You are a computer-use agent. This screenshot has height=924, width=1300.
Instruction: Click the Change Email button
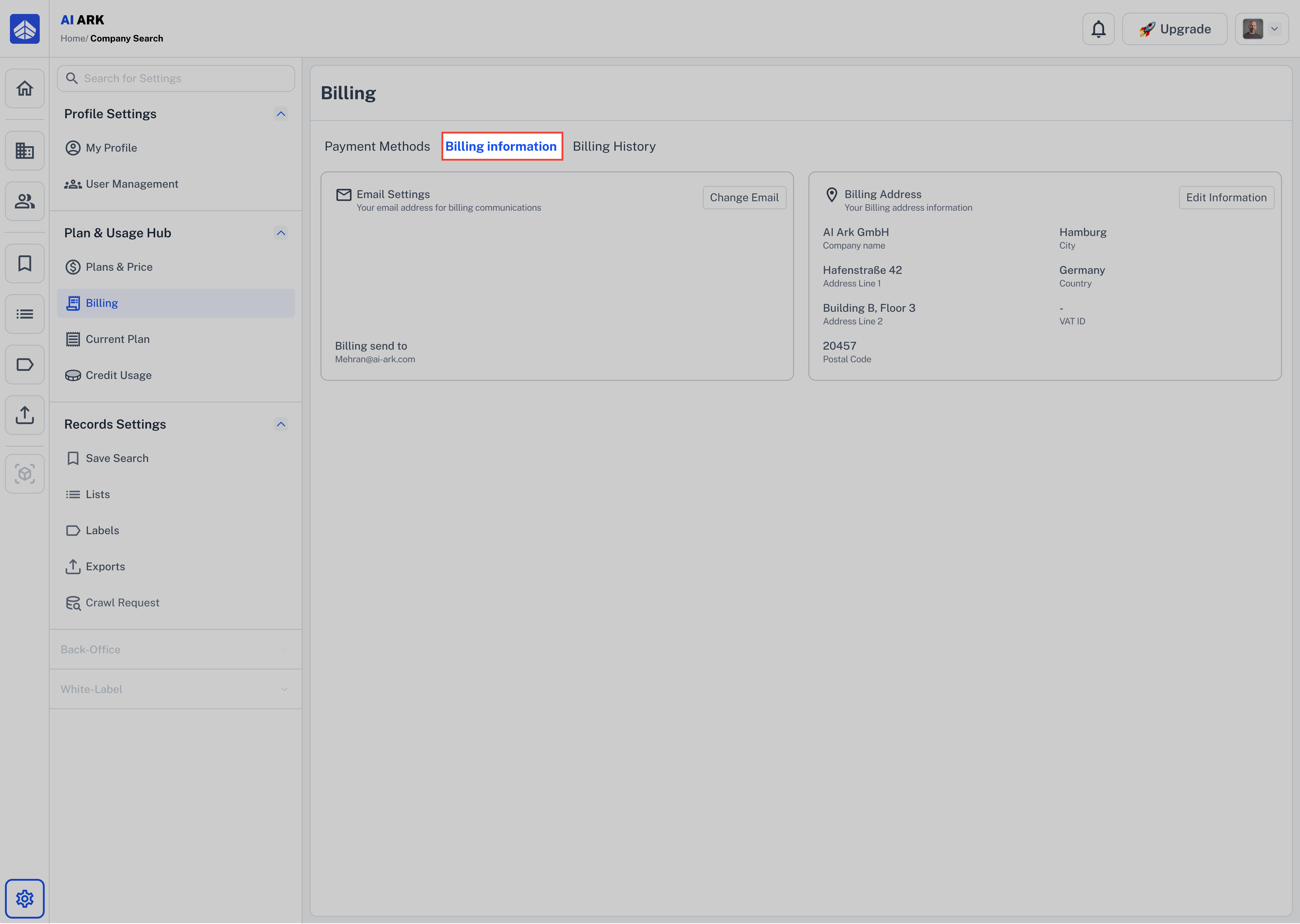(x=745, y=197)
